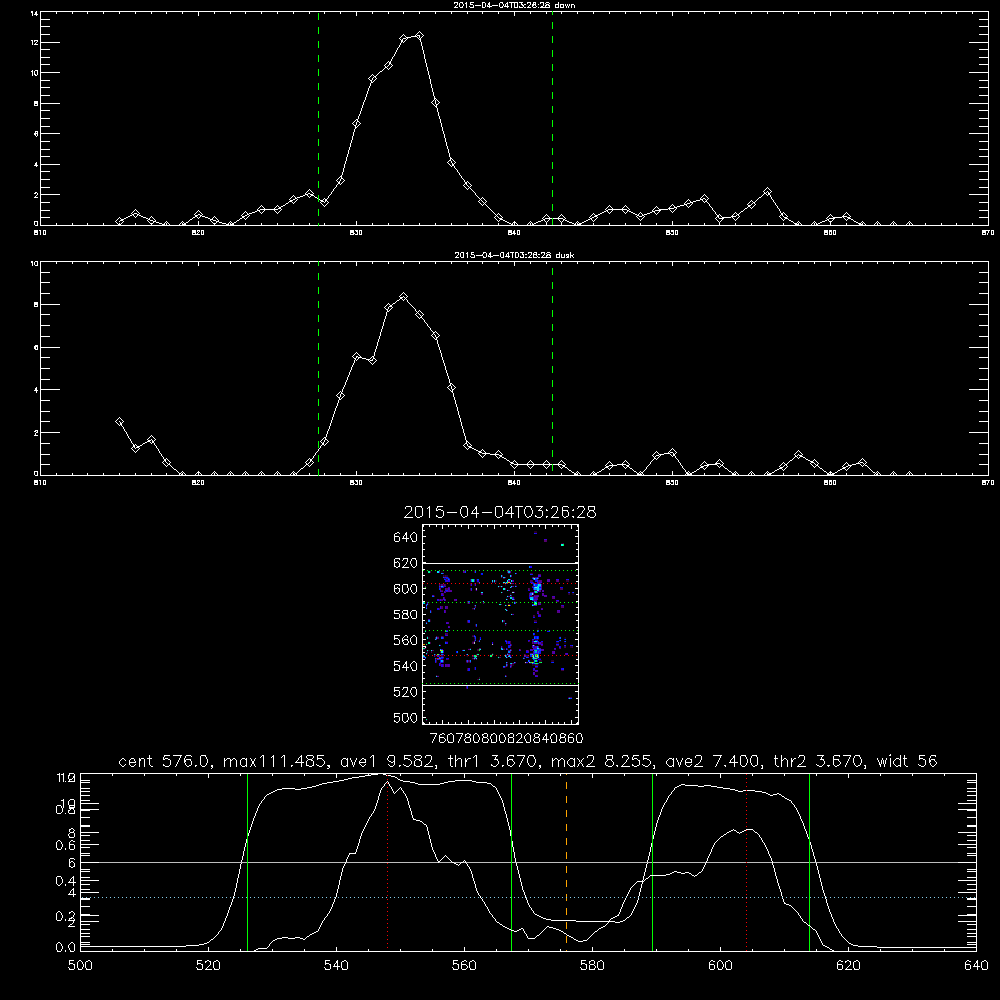Click the right green dashed line in dusk plot

point(552,369)
